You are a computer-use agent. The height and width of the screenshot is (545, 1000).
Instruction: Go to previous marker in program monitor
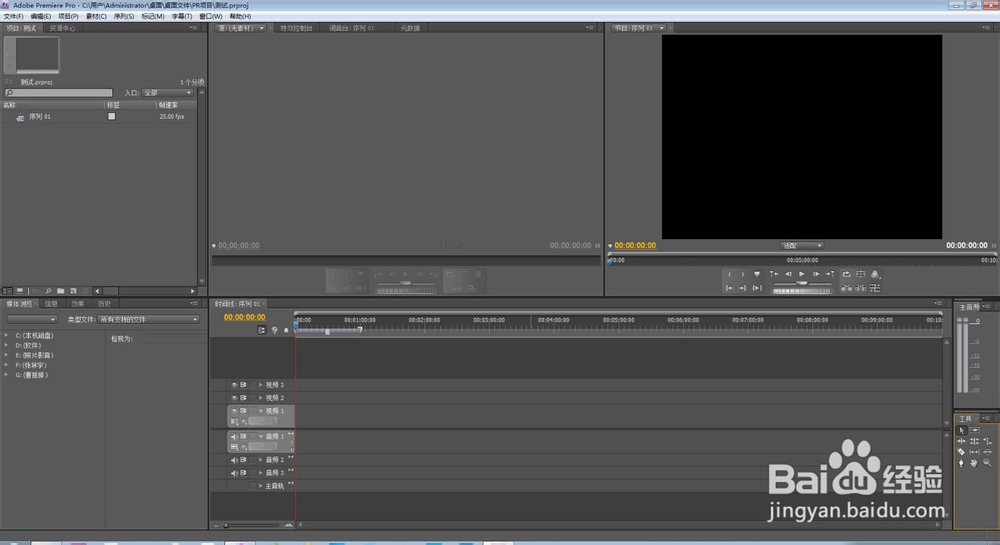[x=774, y=274]
